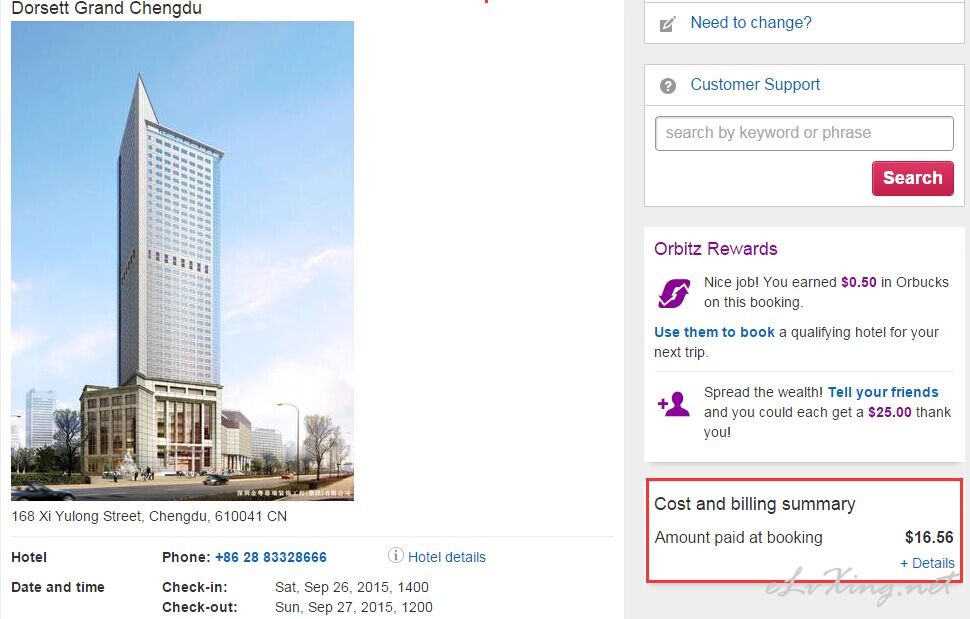Click the search by keyword input field
Screen dimensions: 970x619
(x=804, y=133)
